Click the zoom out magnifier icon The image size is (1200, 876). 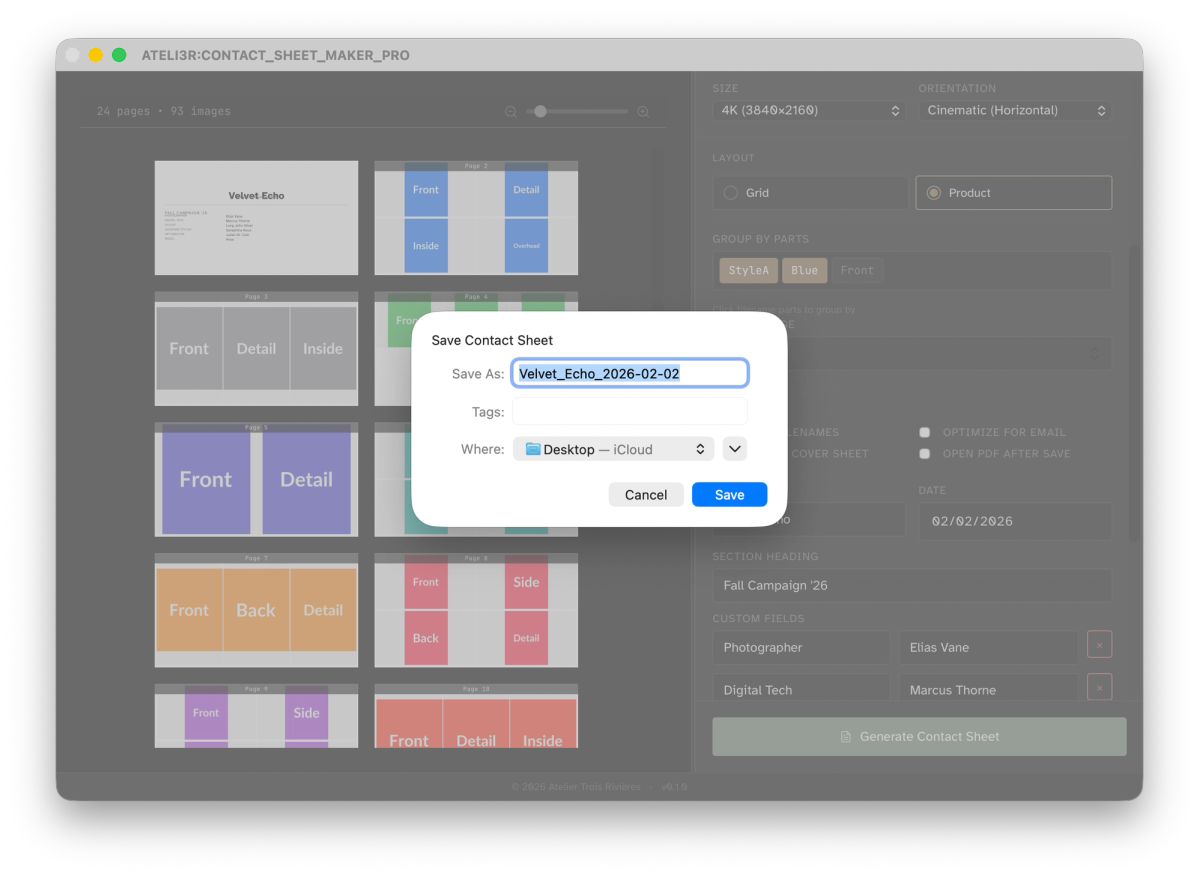(x=512, y=112)
